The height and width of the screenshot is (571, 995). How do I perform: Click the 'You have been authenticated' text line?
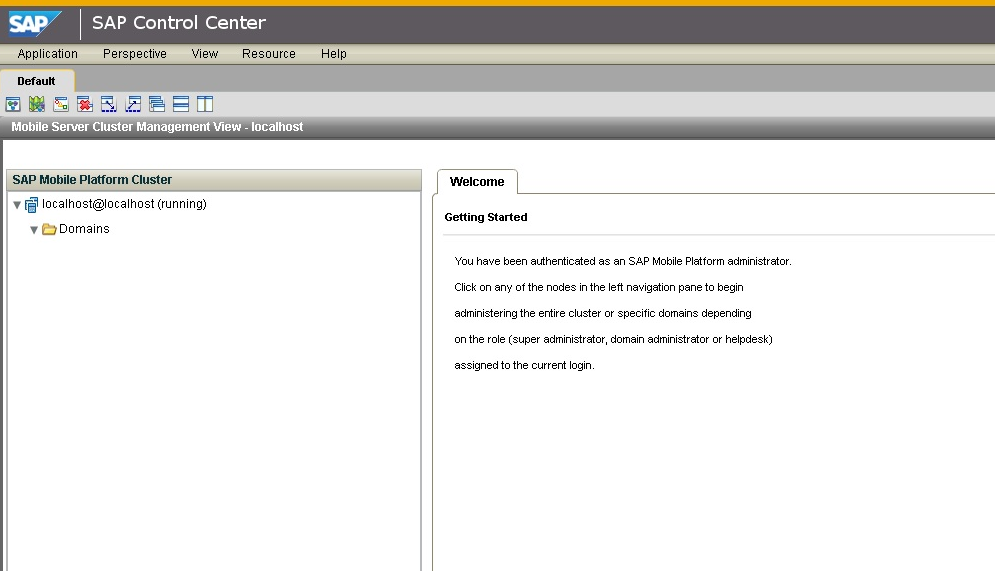[x=623, y=261]
